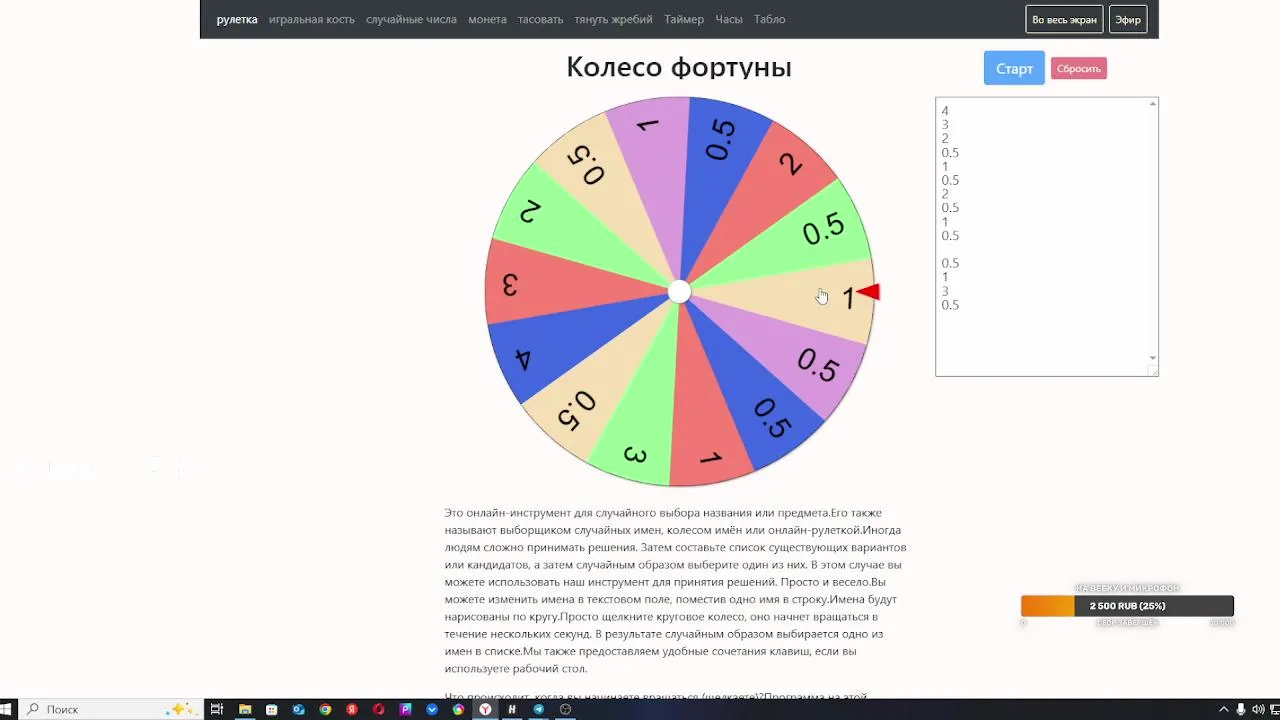This screenshot has height=720, width=1280.
Task: Show hidden system tray icons
Action: tap(1223, 709)
